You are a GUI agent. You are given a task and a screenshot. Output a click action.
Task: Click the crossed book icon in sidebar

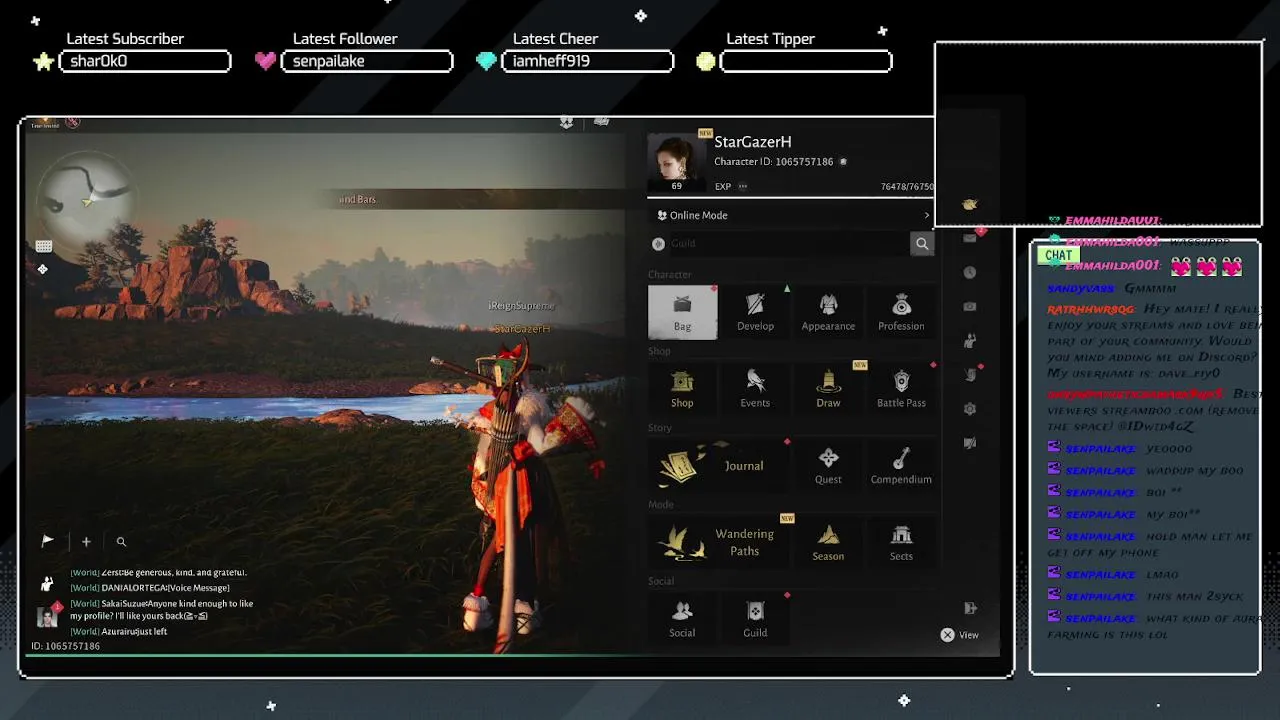point(969,443)
